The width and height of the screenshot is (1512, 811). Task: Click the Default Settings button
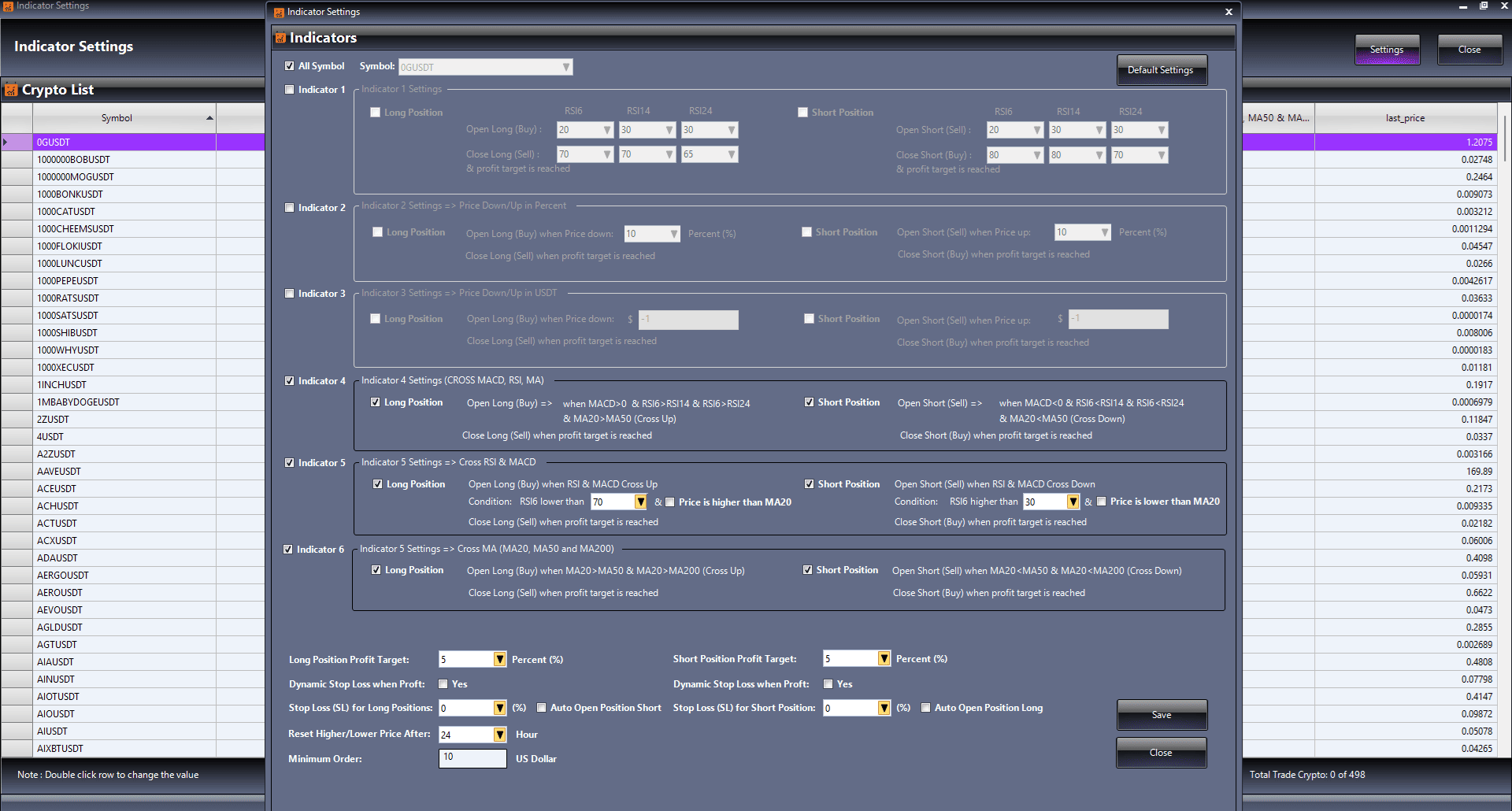1161,70
